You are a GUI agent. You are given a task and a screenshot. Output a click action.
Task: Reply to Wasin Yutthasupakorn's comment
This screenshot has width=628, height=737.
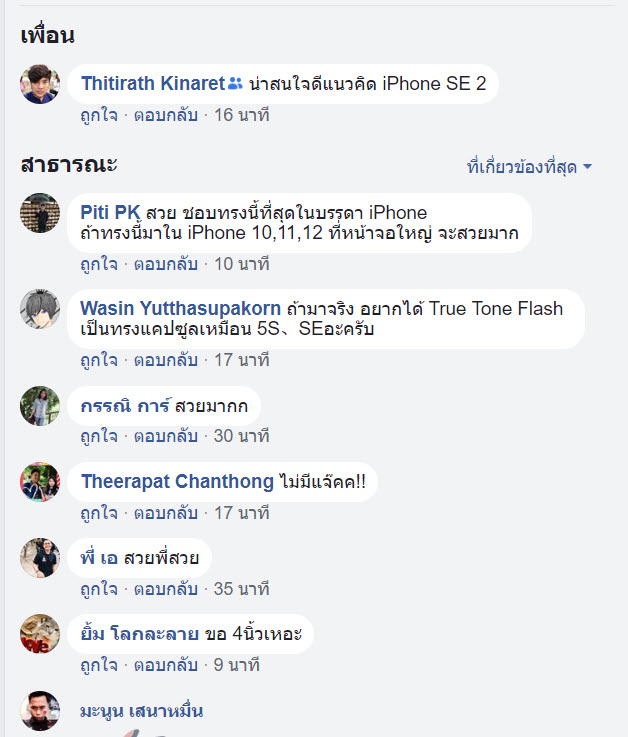166,360
